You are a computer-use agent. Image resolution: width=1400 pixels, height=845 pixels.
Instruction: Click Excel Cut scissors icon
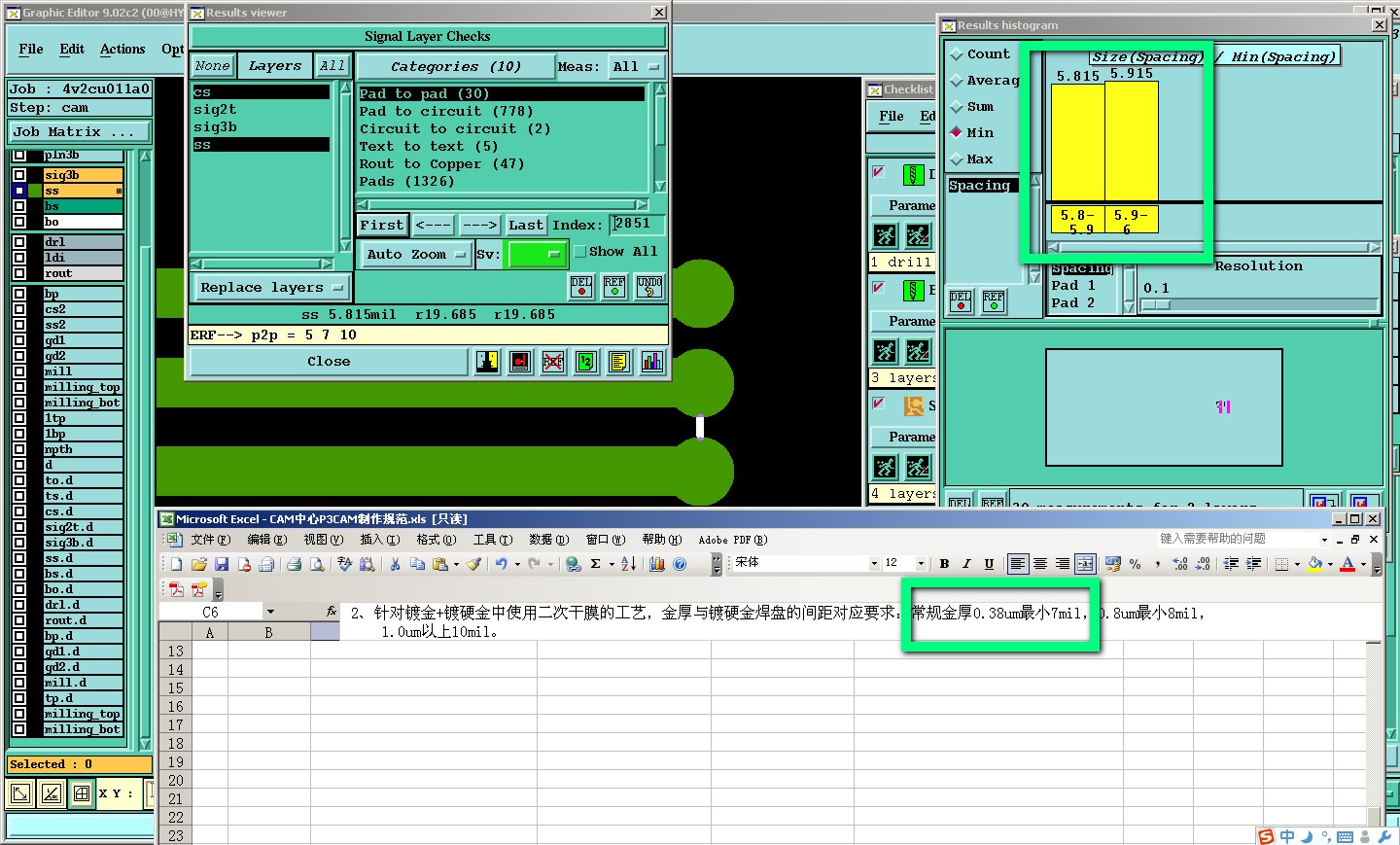[395, 564]
